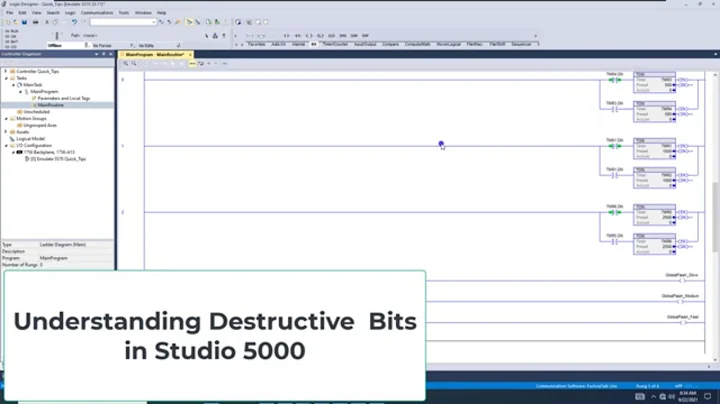This screenshot has height=404, width=720.
Task: Click the GlobalFlash_Fast output coil
Action: tap(683, 322)
